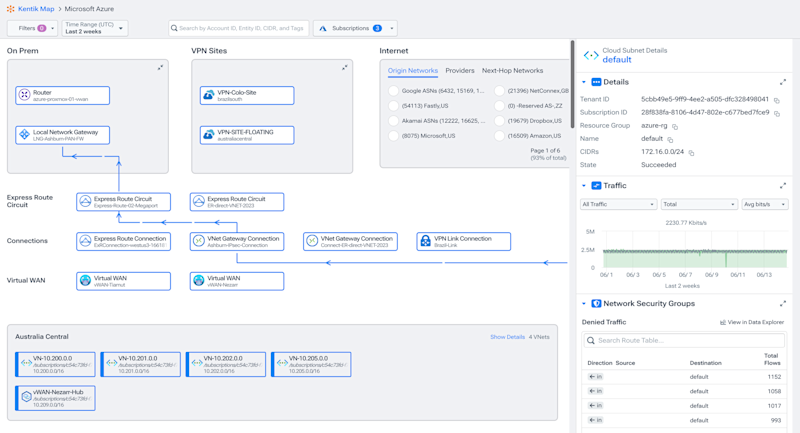Collapse the Network Security Groups section
The height and width of the screenshot is (433, 800).
tap(584, 303)
